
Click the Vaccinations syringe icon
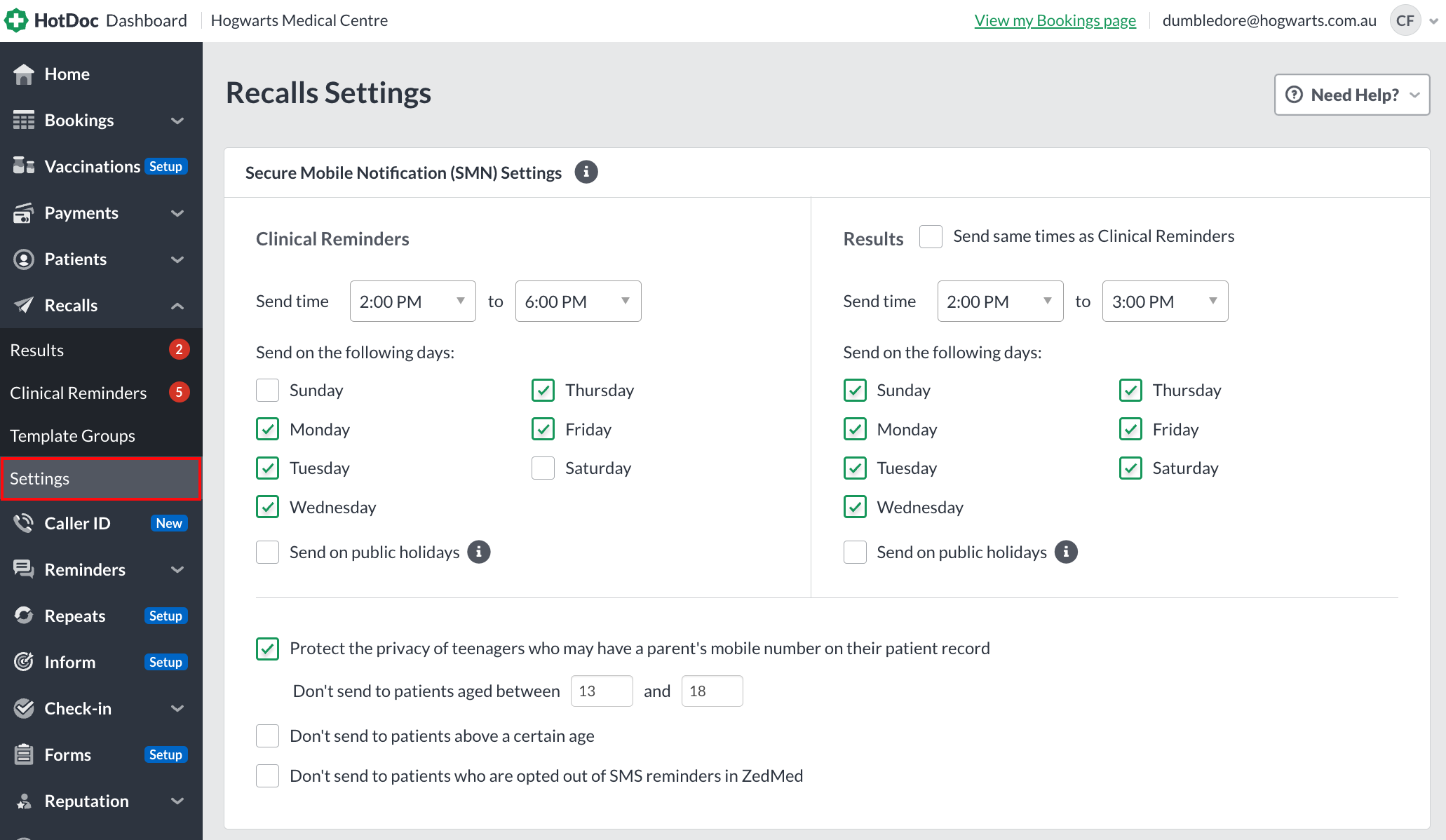tap(23, 166)
